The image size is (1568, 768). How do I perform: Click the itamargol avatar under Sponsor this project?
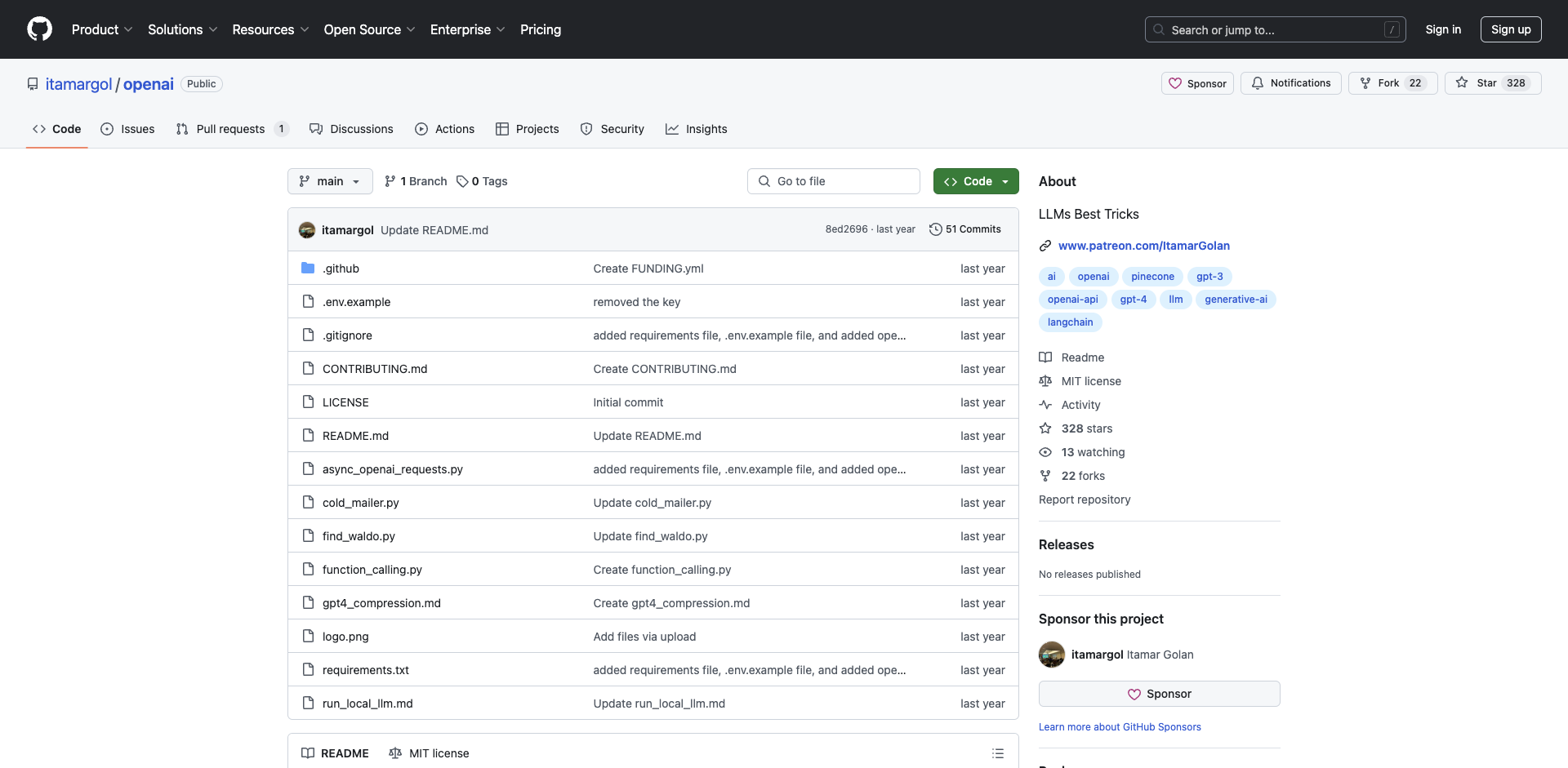[x=1052, y=655]
